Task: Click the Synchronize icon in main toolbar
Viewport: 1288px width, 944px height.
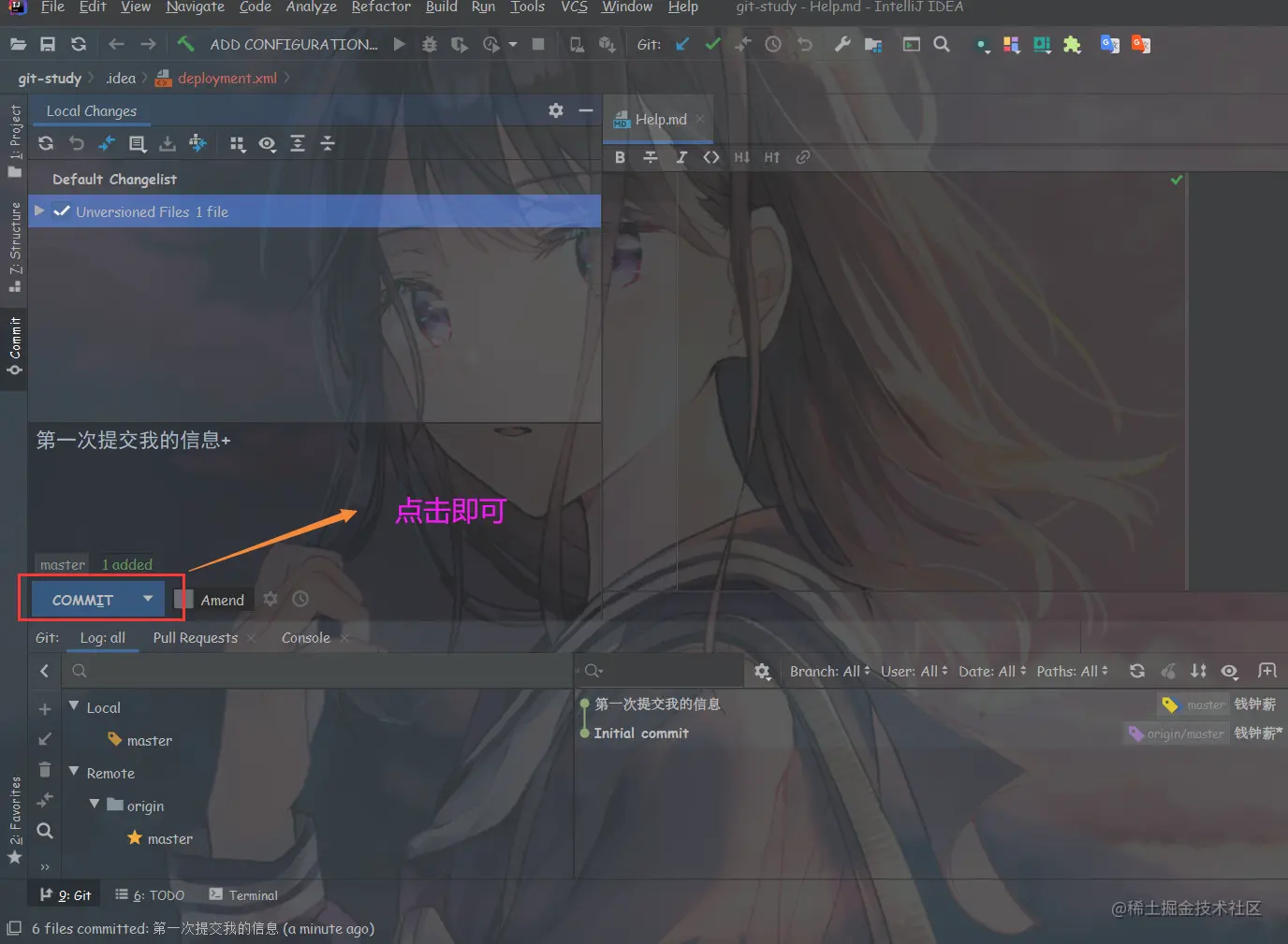Action: point(79,44)
